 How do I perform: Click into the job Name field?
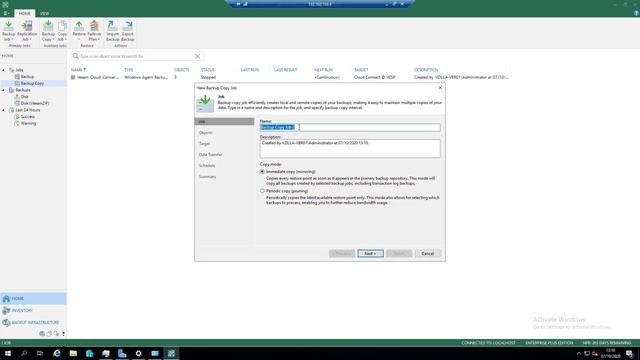click(x=350, y=127)
